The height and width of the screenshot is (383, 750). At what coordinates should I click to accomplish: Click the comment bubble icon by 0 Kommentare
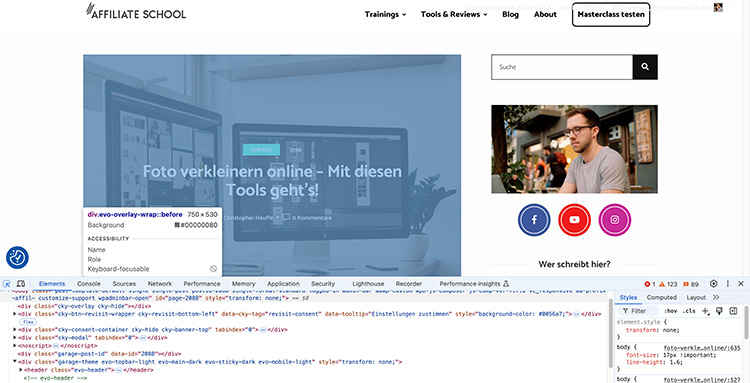tap(286, 218)
